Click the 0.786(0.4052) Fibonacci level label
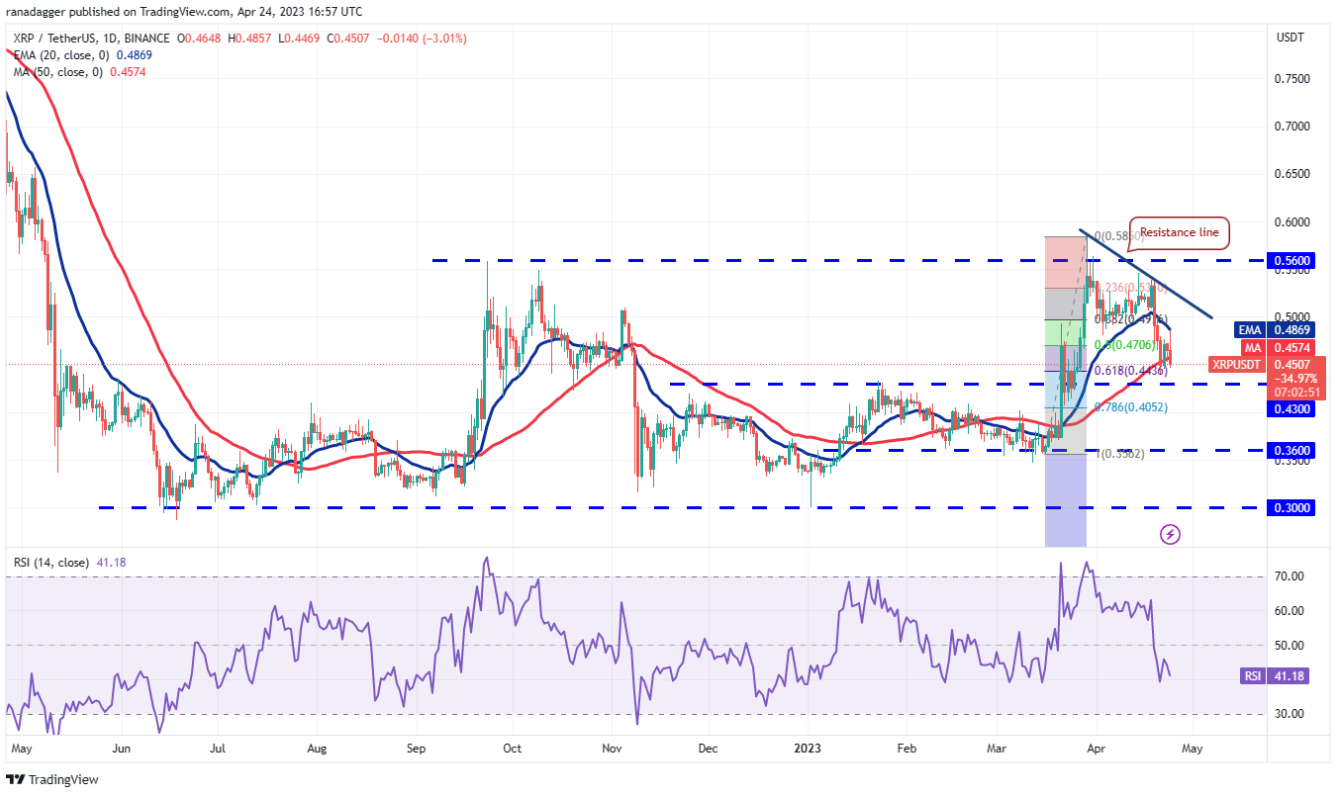Image resolution: width=1337 pixels, height=792 pixels. coord(1131,407)
